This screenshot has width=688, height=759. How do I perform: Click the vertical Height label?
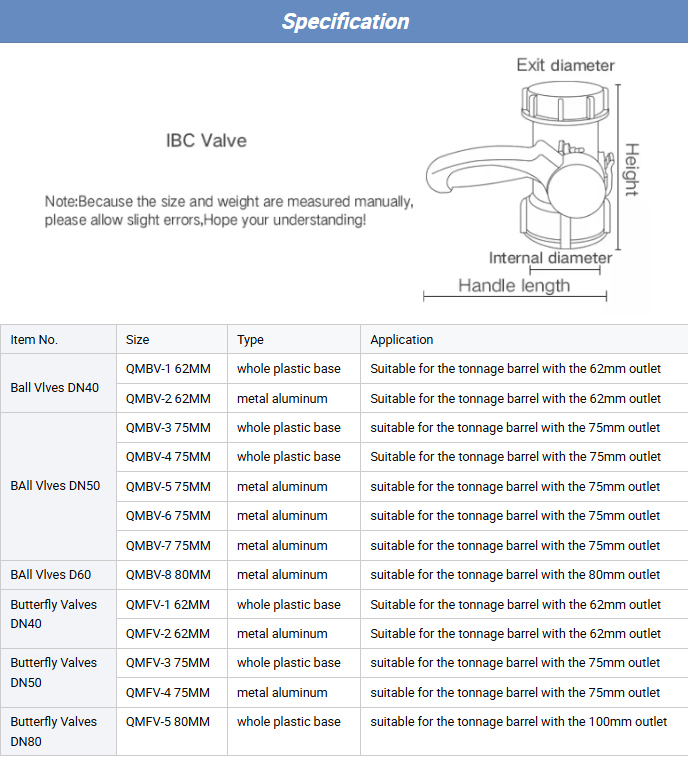(631, 169)
